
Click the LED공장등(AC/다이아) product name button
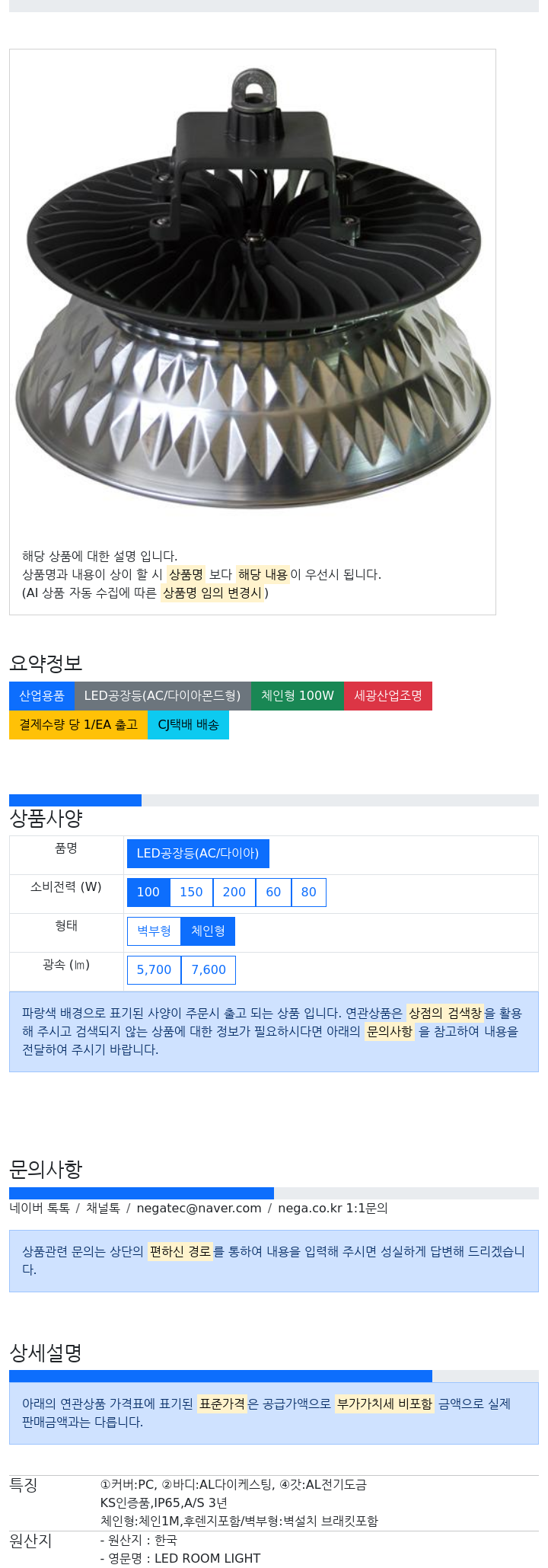point(198,854)
